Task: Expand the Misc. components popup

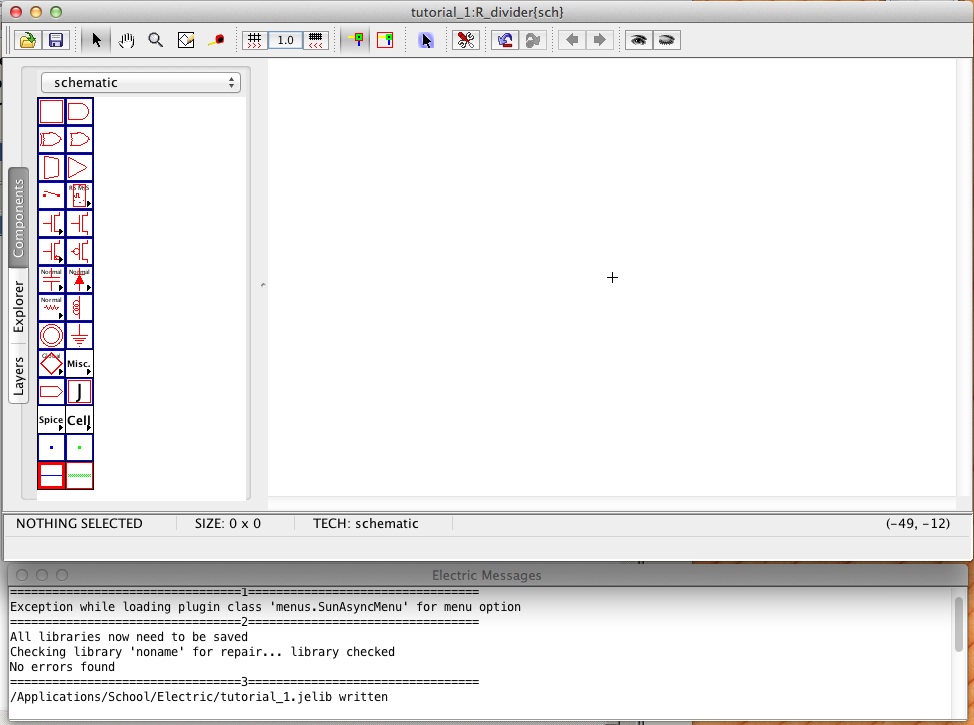Action: pyautogui.click(x=79, y=363)
